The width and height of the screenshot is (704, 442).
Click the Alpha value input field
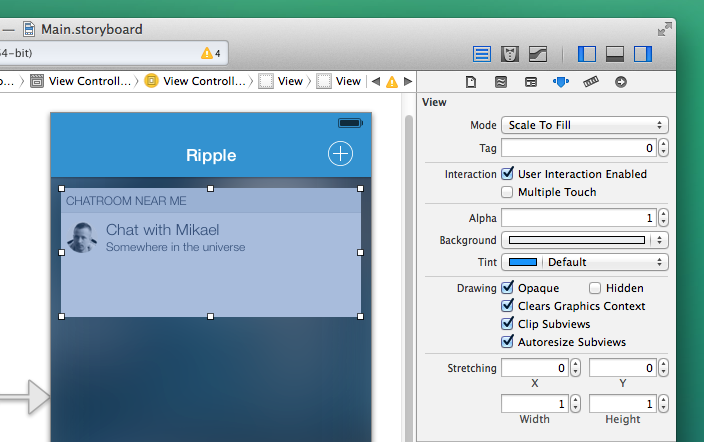(578, 218)
